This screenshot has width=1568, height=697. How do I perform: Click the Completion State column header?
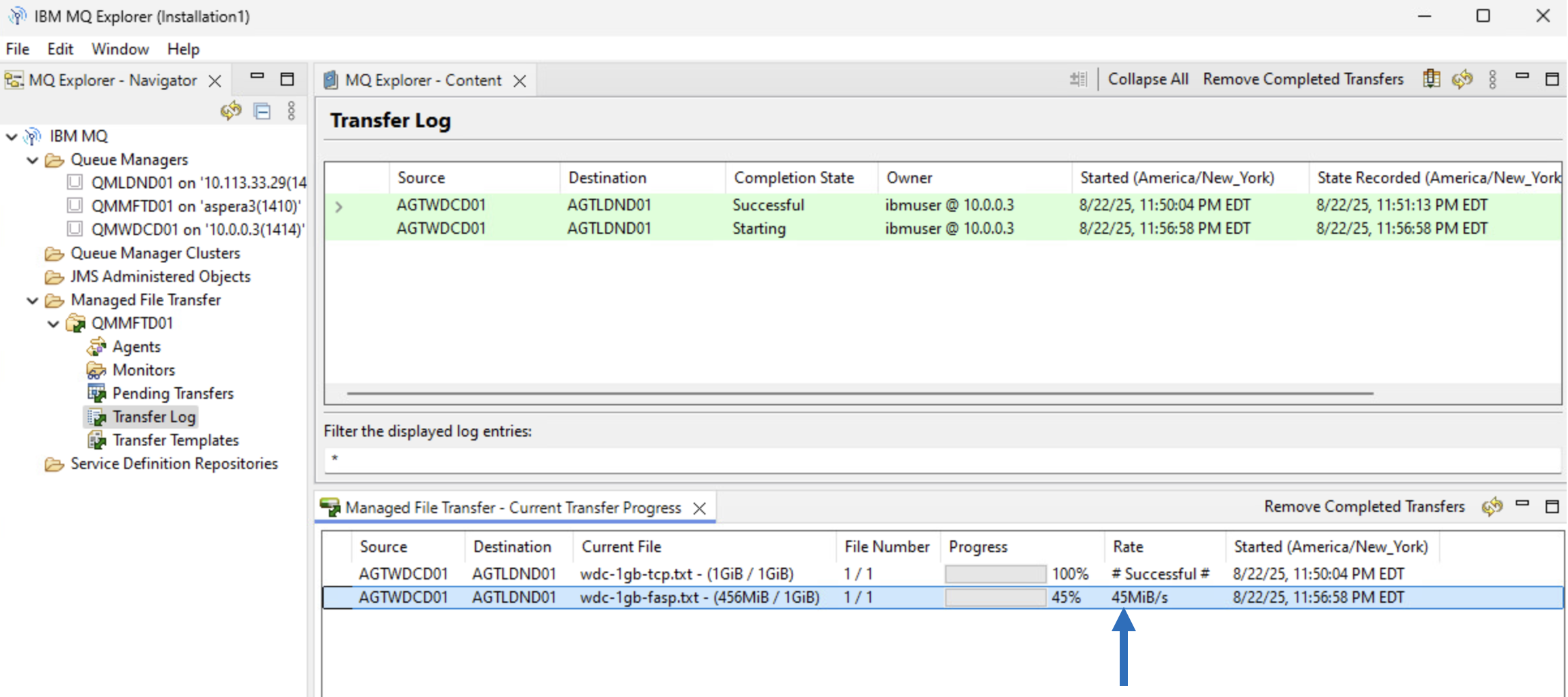coord(802,178)
